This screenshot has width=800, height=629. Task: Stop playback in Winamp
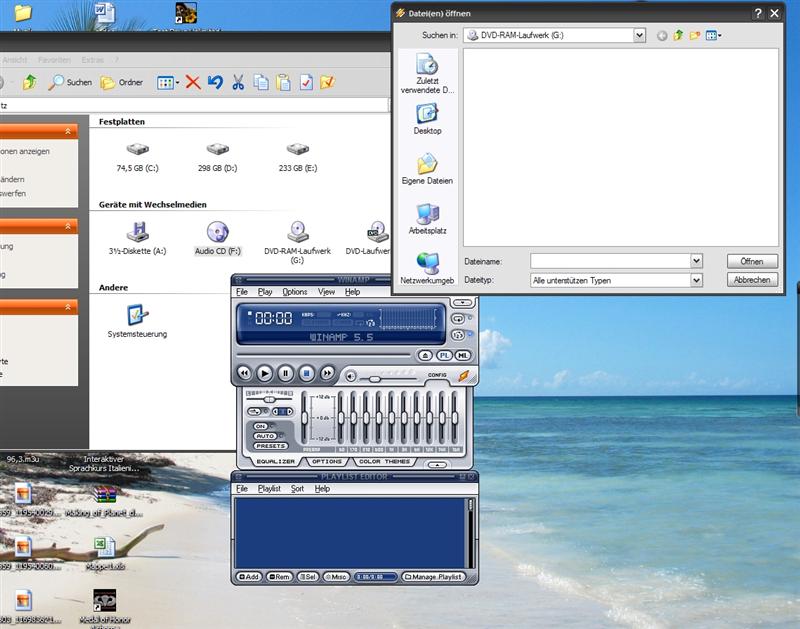306,373
